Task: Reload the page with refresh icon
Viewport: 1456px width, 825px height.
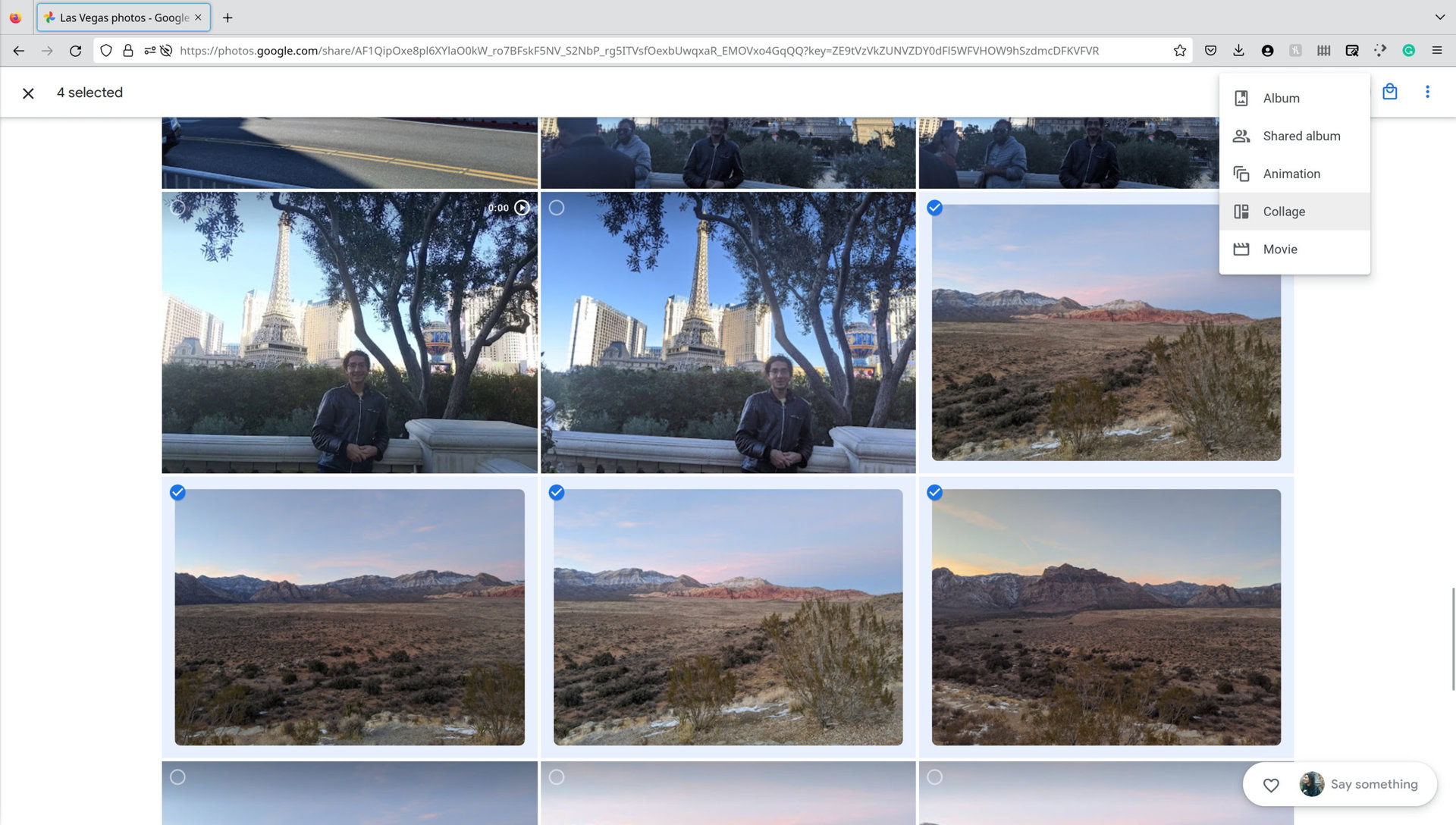Action: [75, 51]
